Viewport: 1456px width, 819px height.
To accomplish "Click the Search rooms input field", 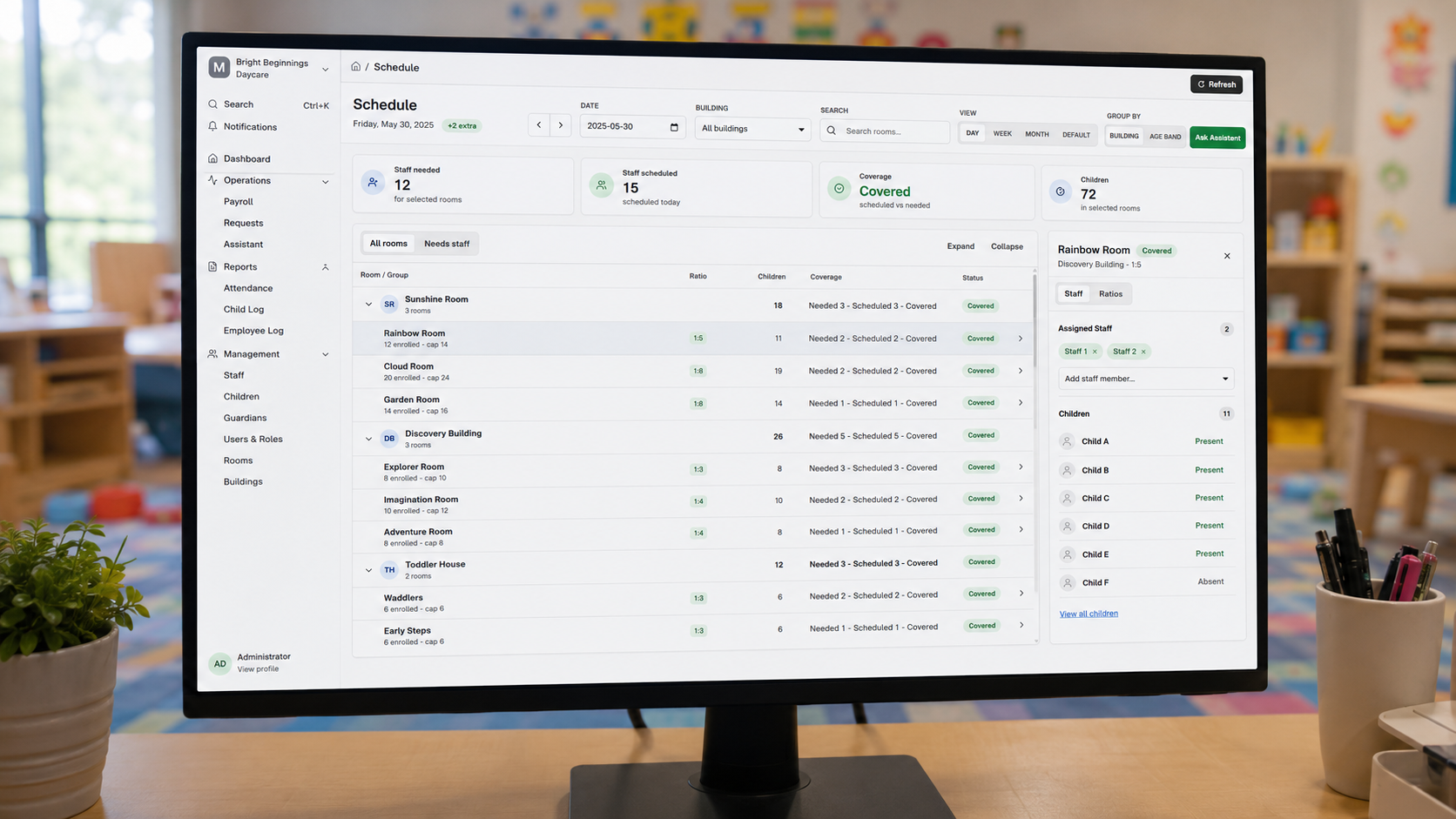I will 885,131.
